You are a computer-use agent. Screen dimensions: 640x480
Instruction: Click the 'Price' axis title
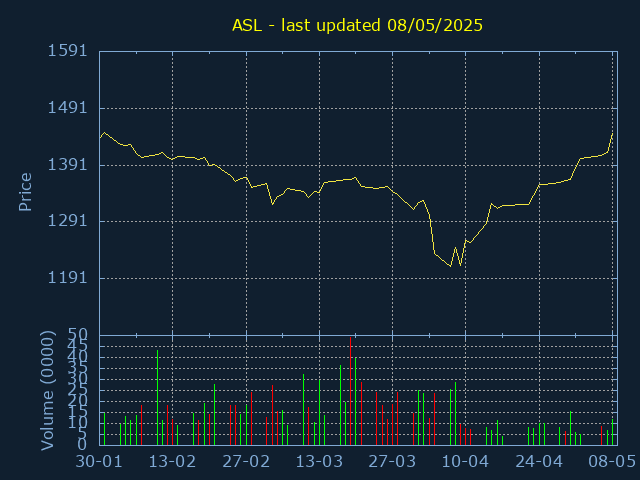[25, 192]
